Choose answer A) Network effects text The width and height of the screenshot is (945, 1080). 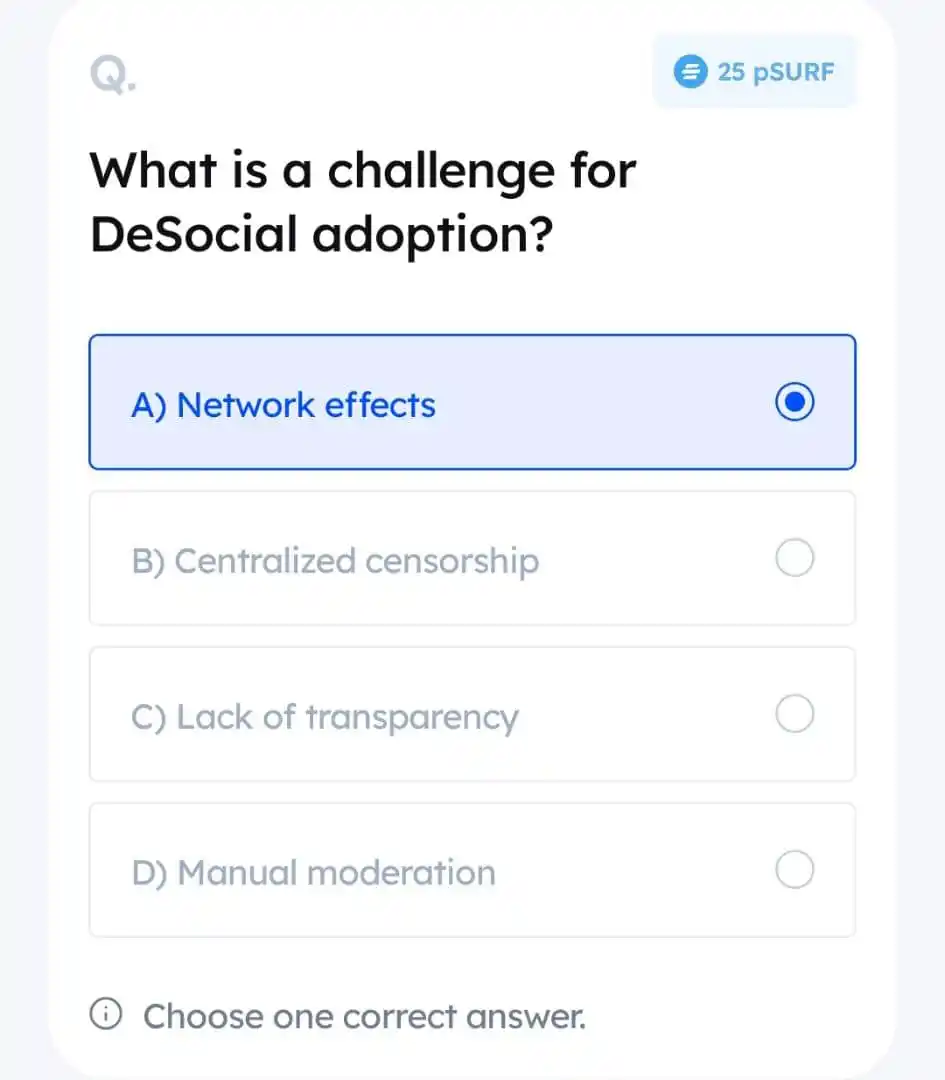tap(283, 405)
